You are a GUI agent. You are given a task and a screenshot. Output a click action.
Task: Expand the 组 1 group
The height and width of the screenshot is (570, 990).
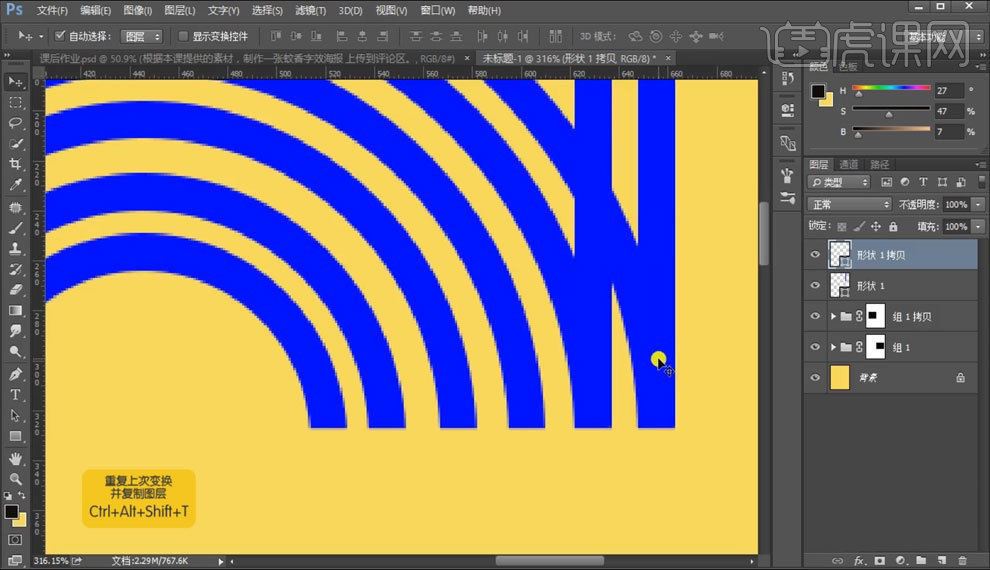pyautogui.click(x=833, y=347)
